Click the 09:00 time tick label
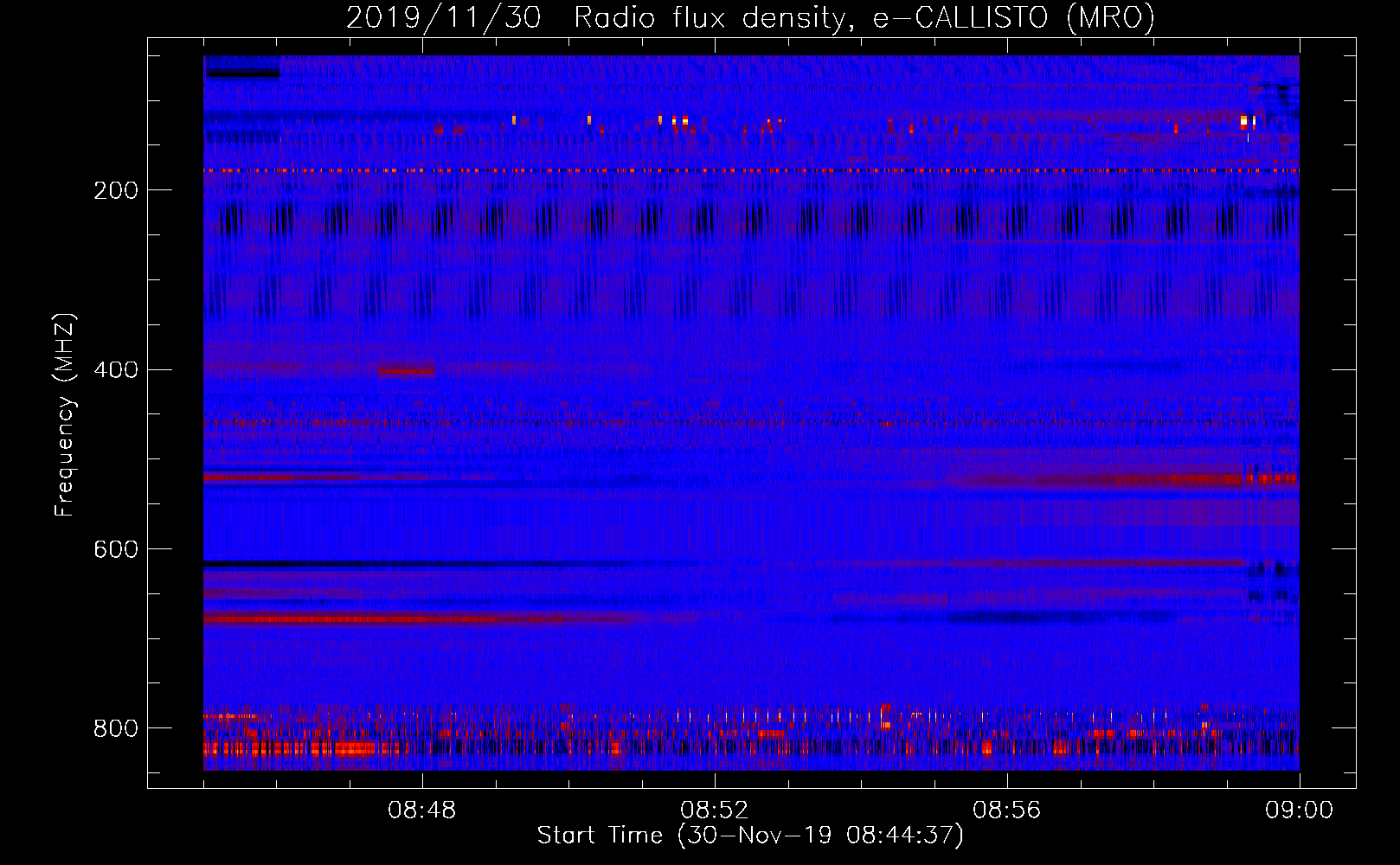Image resolution: width=1400 pixels, height=865 pixels. coord(1300,811)
